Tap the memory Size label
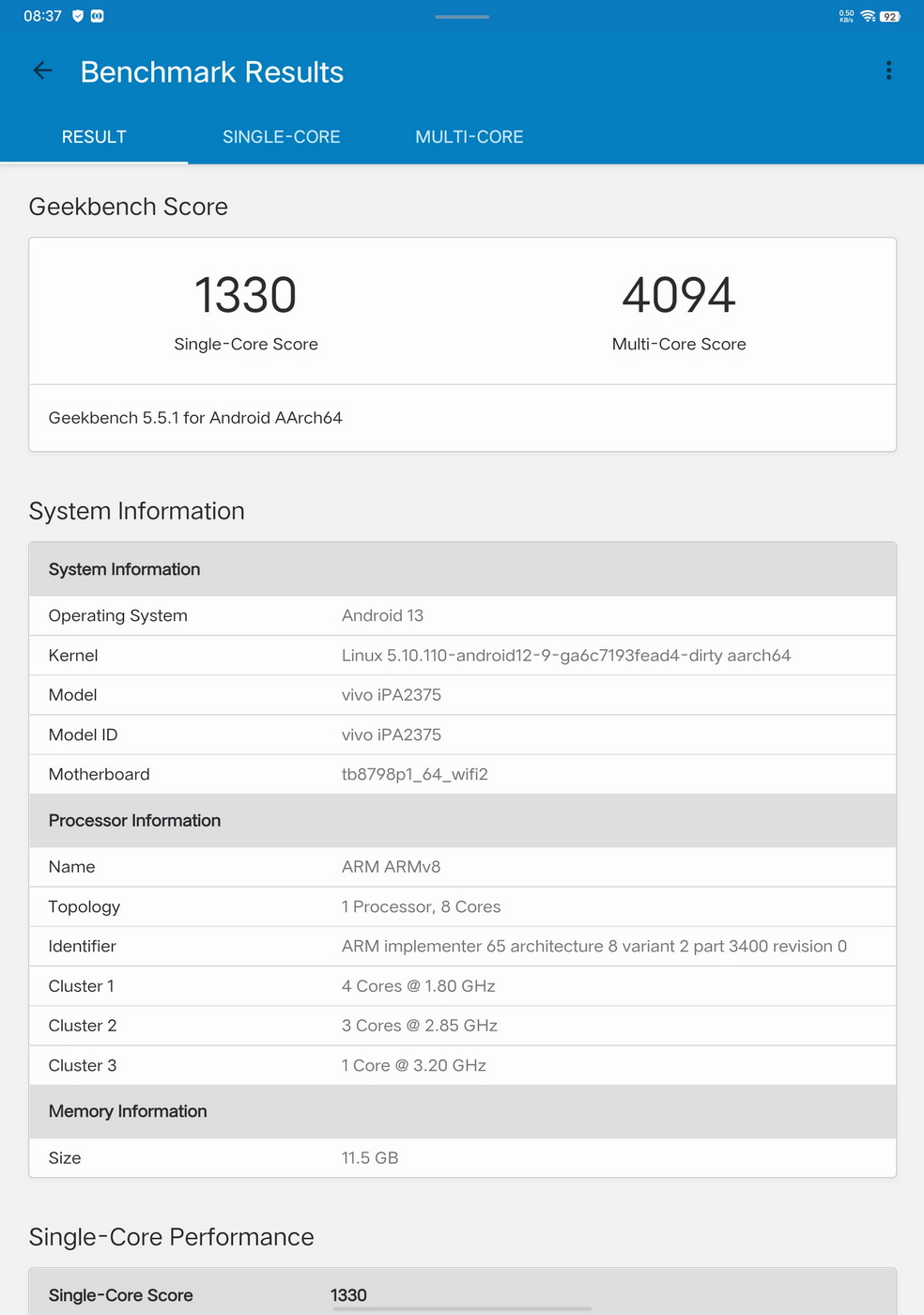 pos(65,1158)
